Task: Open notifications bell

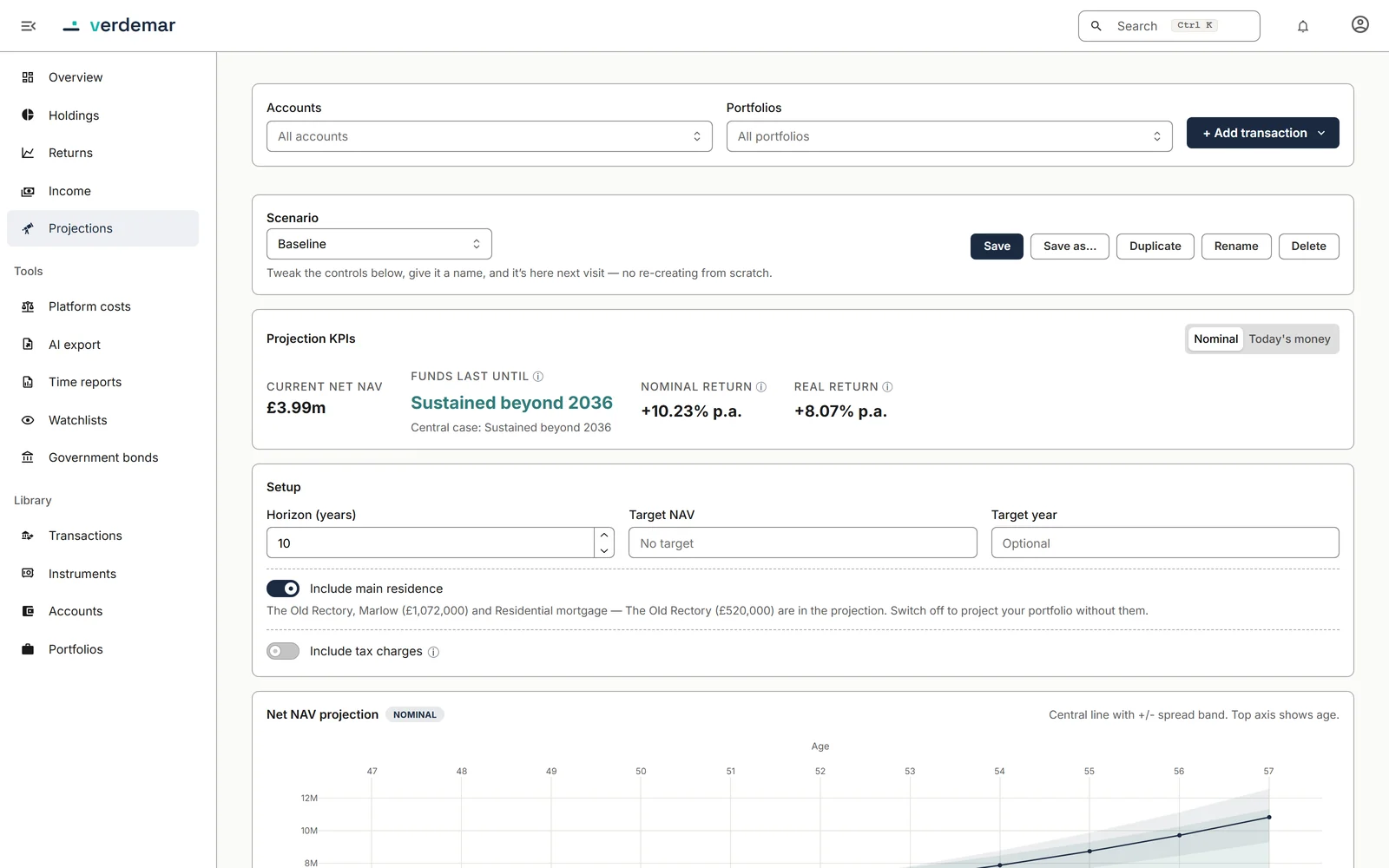Action: pyautogui.click(x=1303, y=26)
